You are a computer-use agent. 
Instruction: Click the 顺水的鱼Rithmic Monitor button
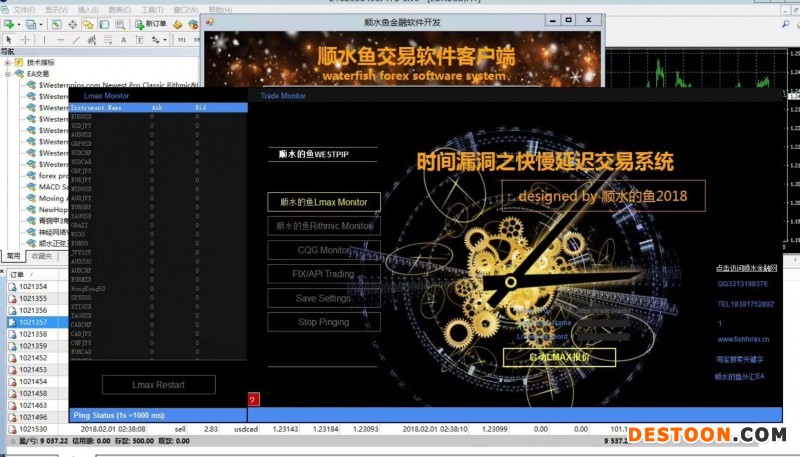click(324, 225)
